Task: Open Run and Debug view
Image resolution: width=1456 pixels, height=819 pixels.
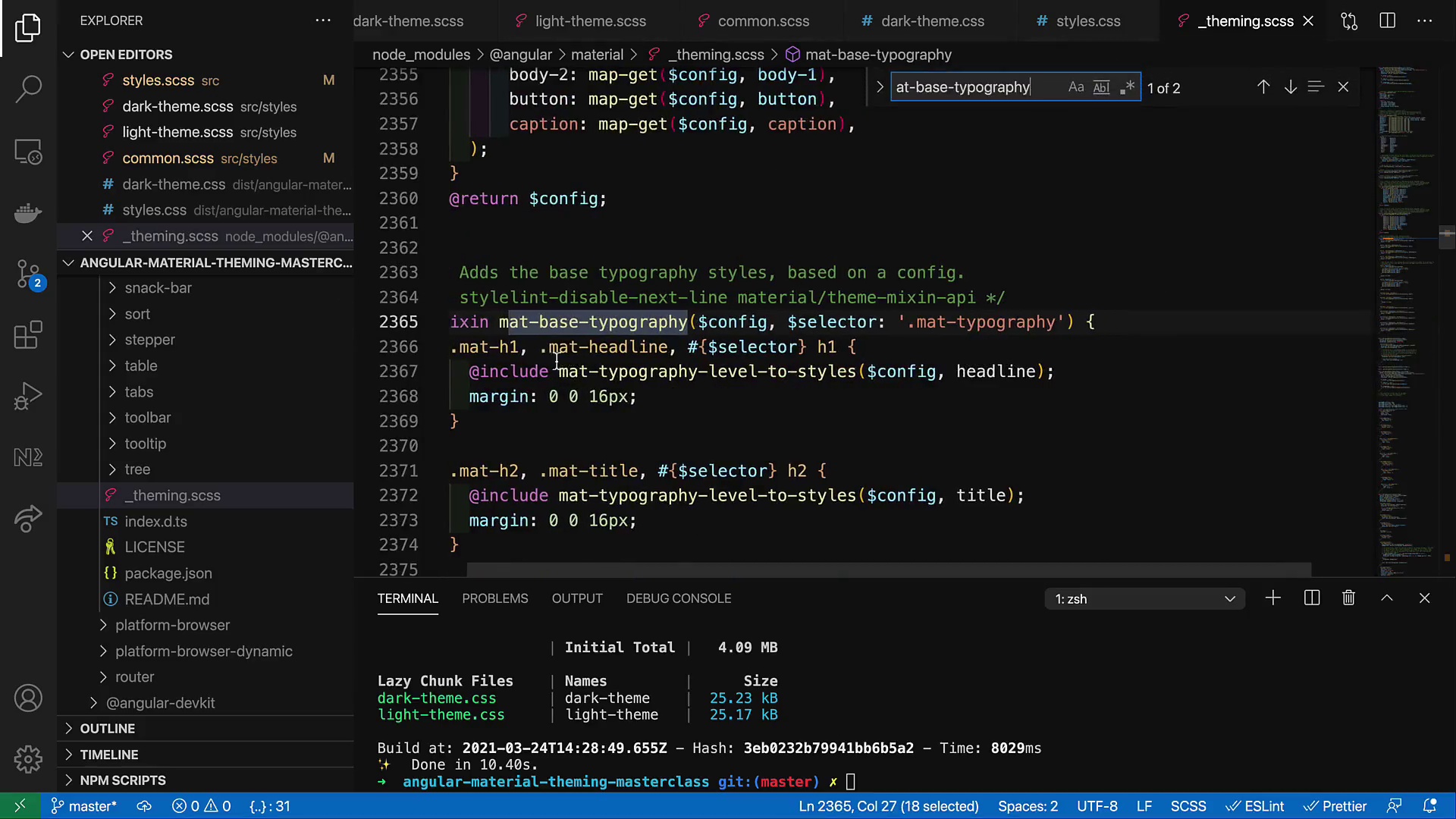Action: [x=28, y=396]
